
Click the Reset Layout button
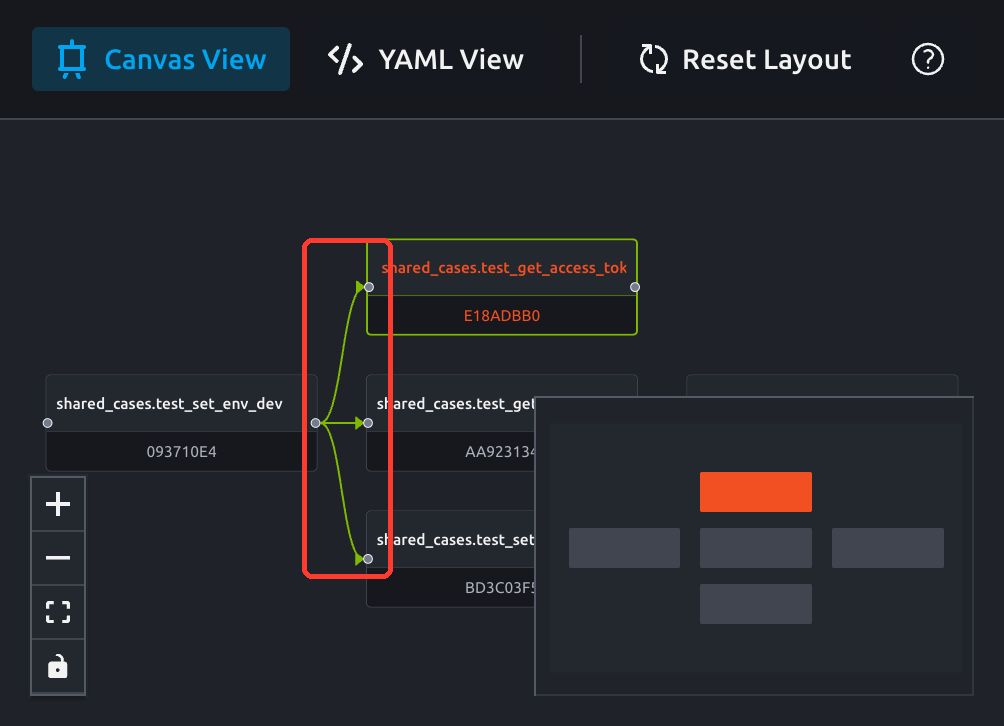745,59
